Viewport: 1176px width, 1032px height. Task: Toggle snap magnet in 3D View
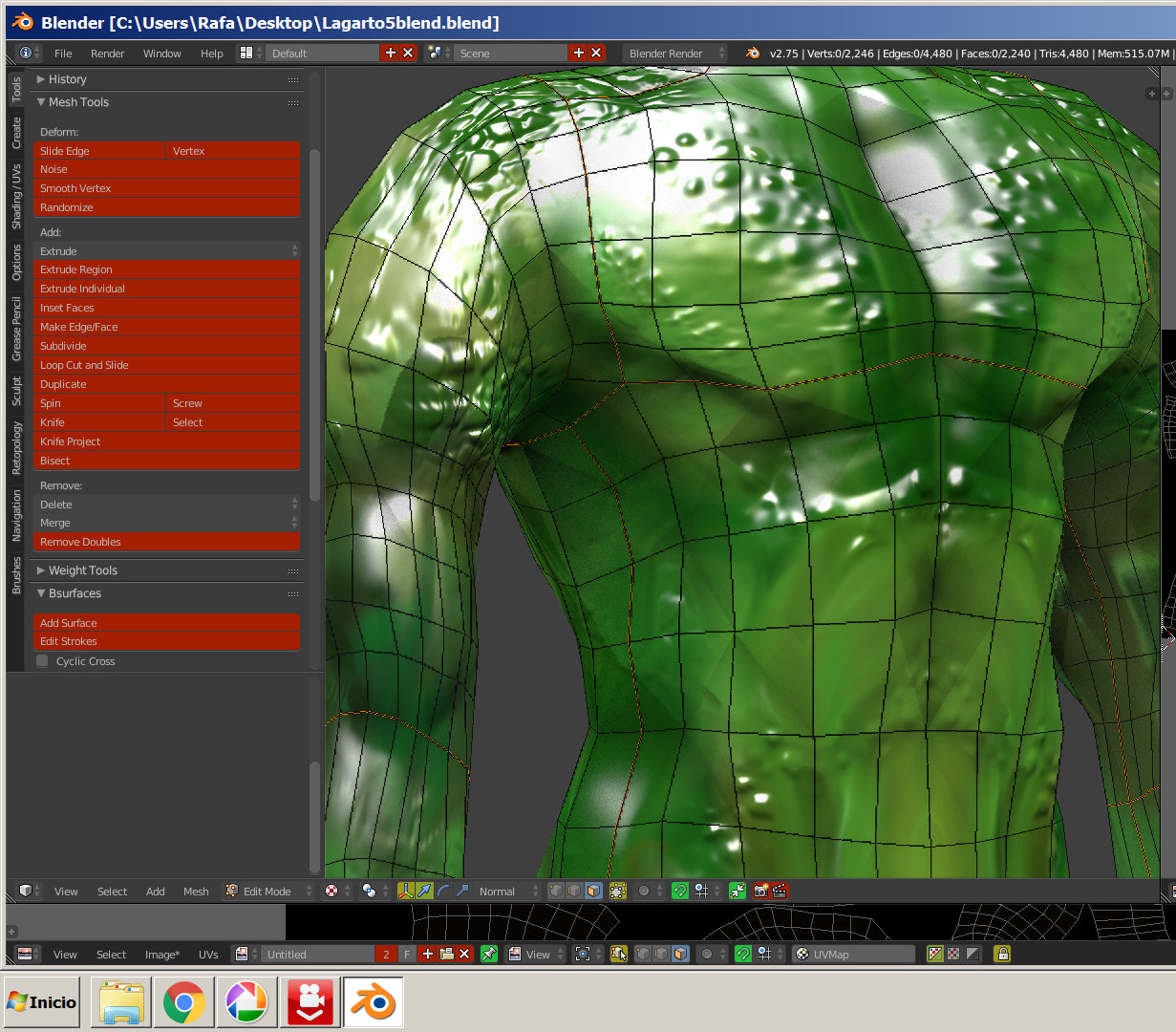click(680, 891)
